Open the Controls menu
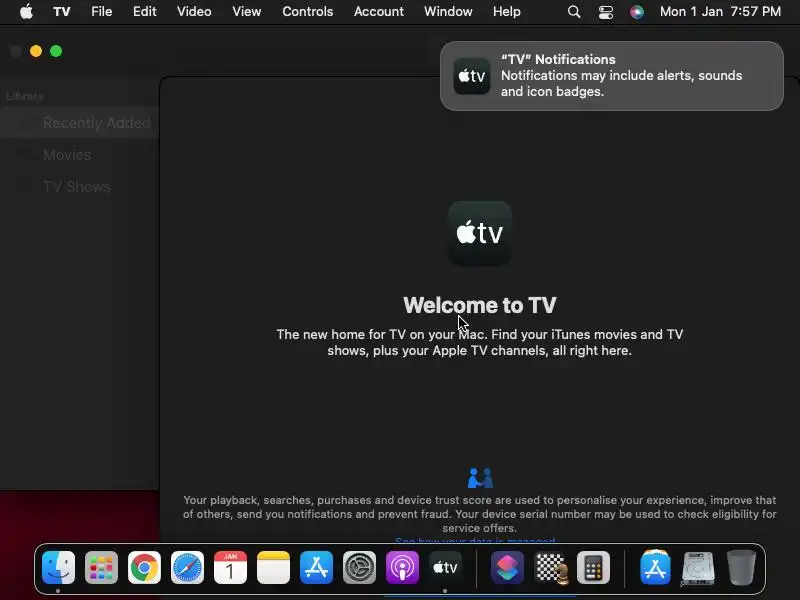 [308, 11]
